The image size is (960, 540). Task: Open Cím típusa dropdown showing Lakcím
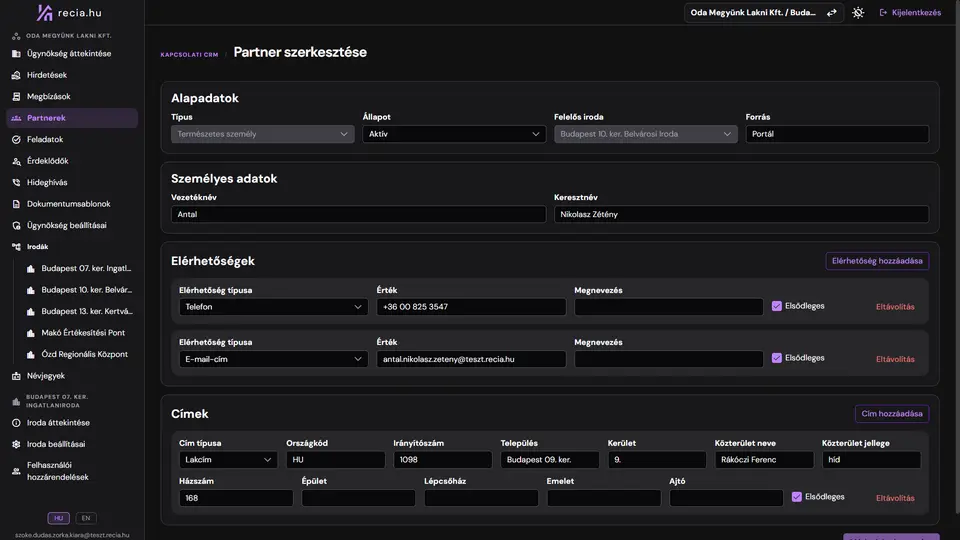pyautogui.click(x=228, y=460)
